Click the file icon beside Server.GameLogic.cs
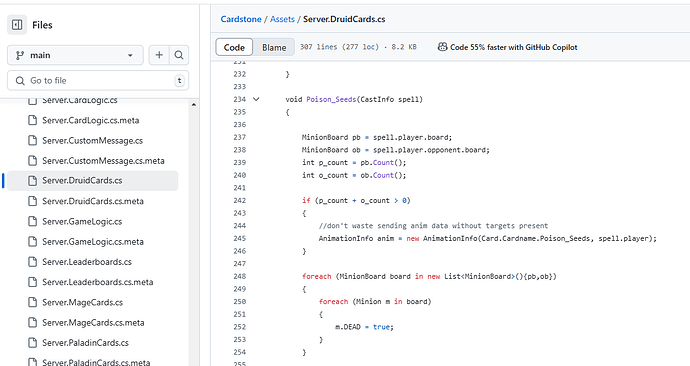Image resolution: width=690 pixels, height=366 pixels. point(33,221)
